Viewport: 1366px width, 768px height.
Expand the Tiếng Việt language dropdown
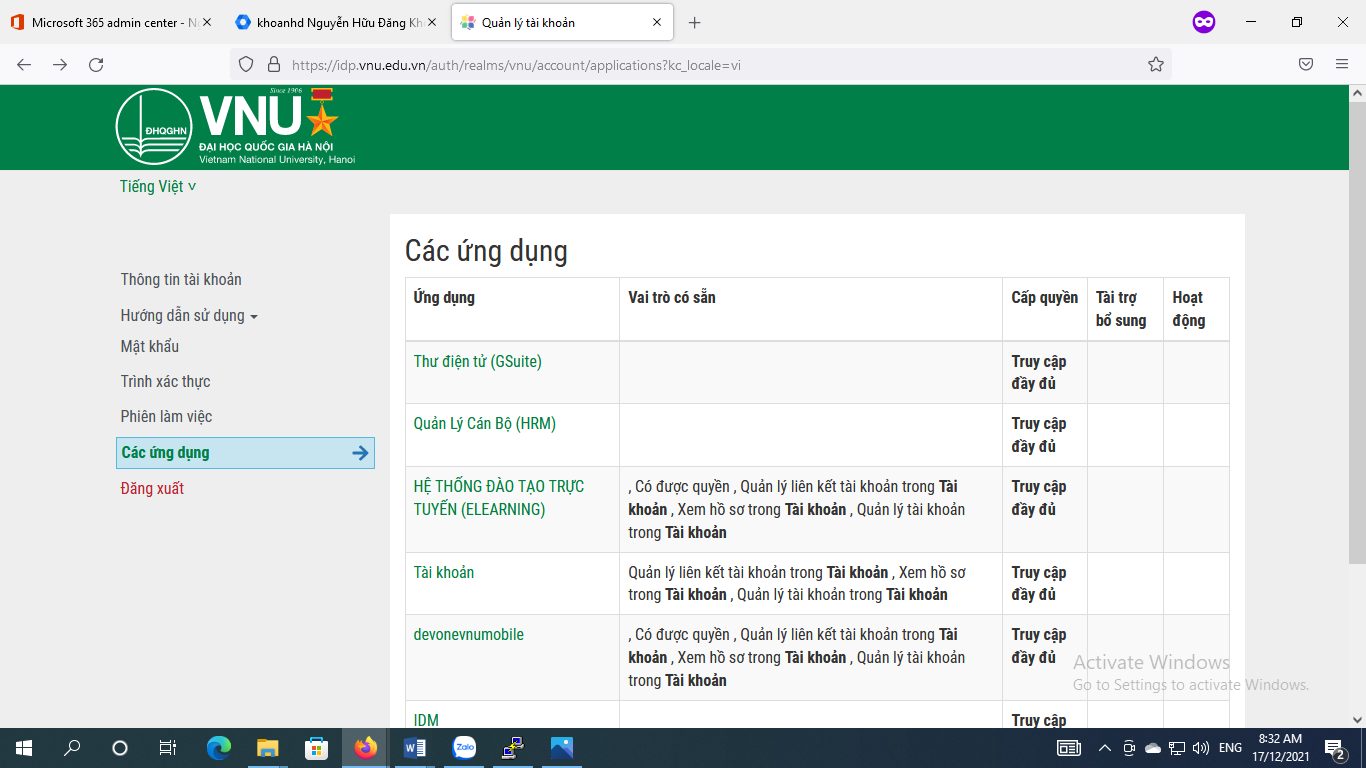(x=155, y=186)
